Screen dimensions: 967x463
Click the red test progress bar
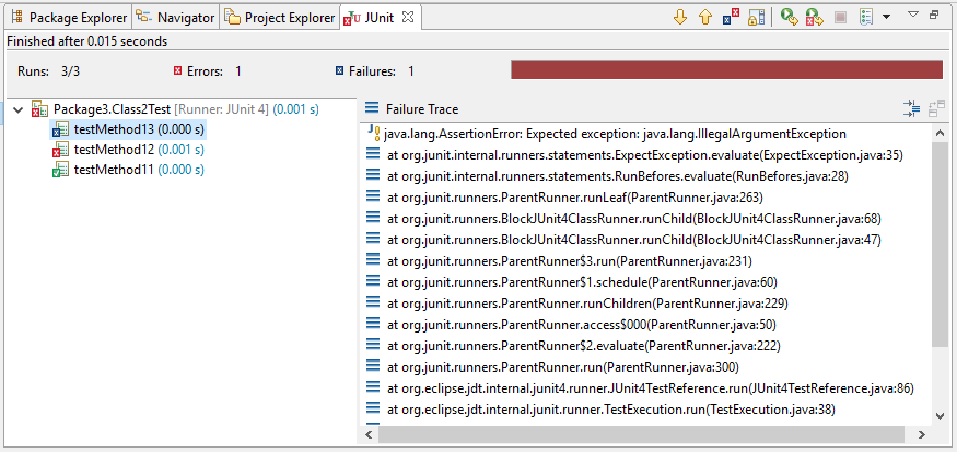click(x=726, y=70)
